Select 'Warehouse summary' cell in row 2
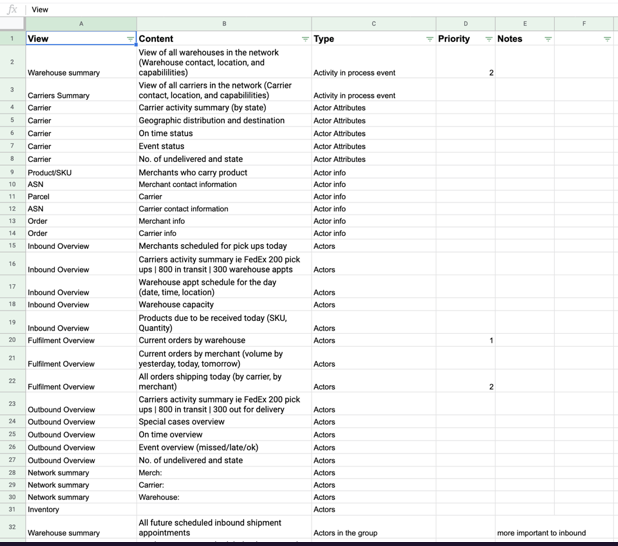Screen dimensions: 618x546 81,62
